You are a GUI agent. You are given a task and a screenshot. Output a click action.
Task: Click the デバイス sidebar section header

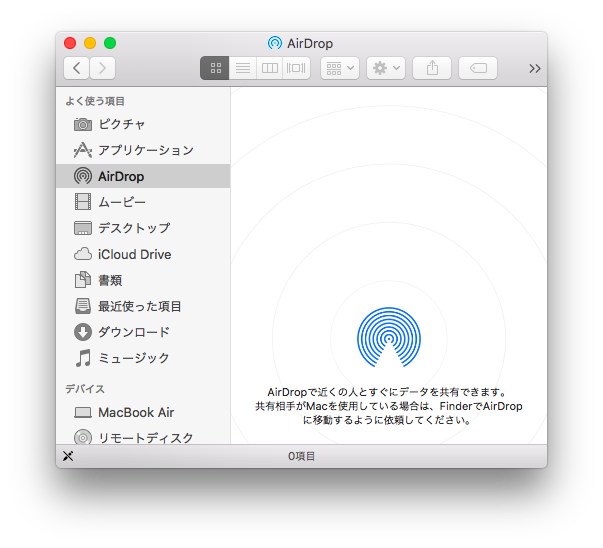click(x=85, y=389)
